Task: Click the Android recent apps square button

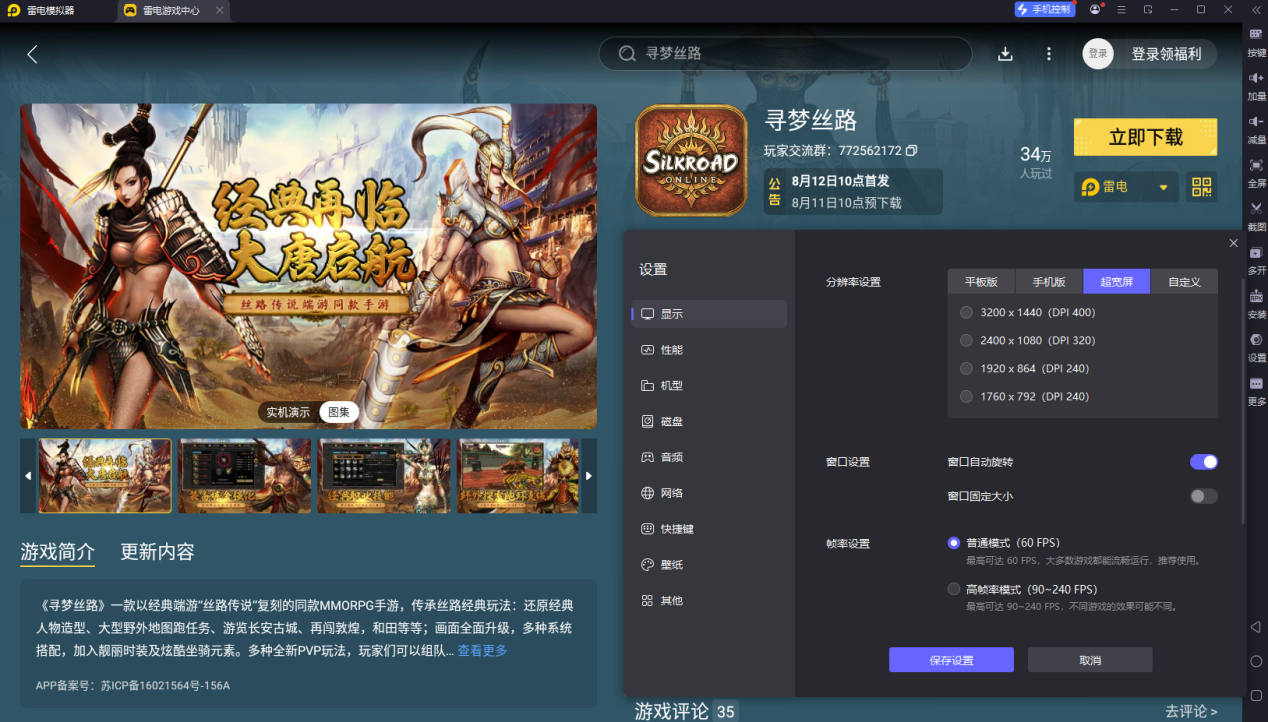Action: pos(1256,695)
